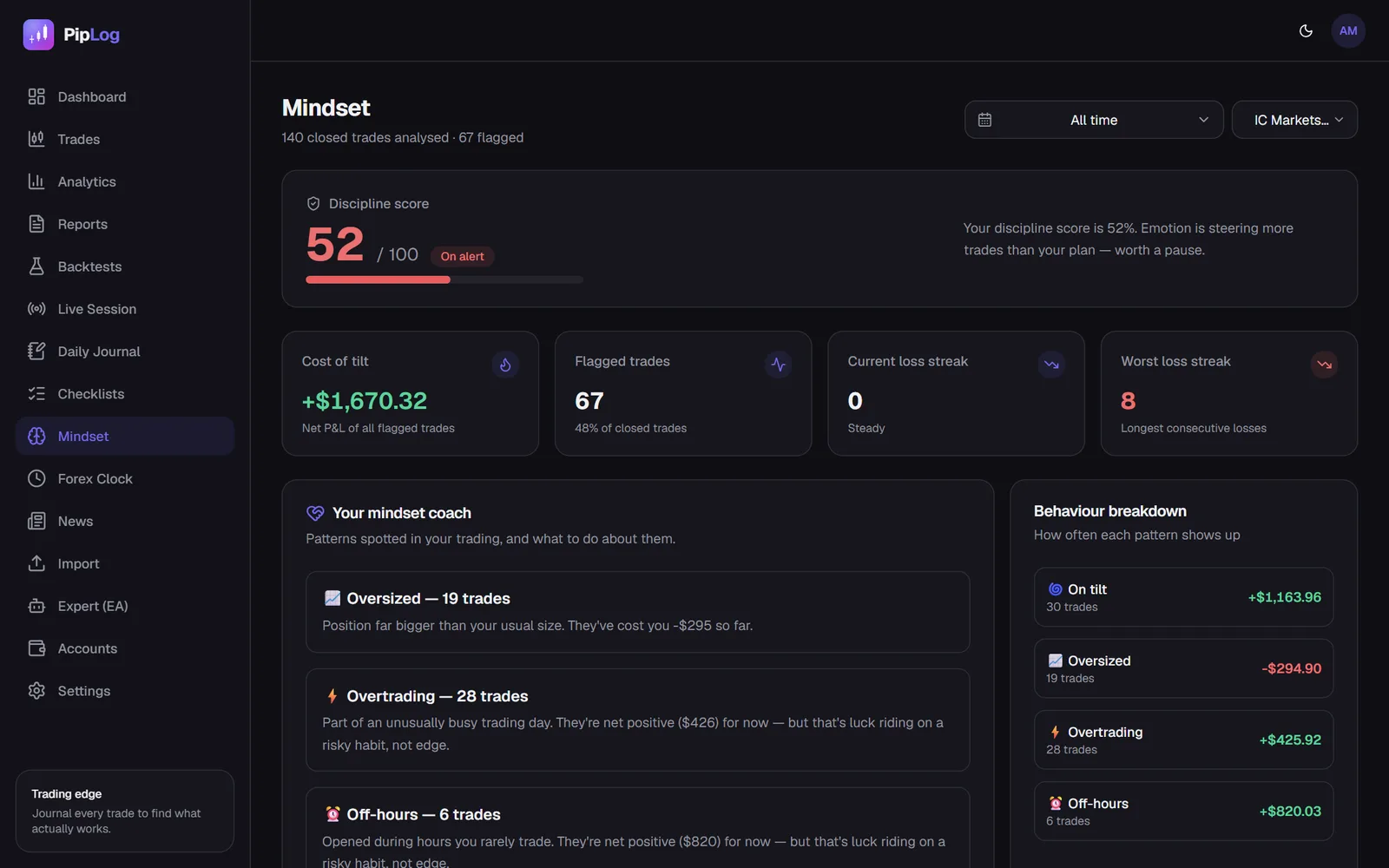Toggle dark mode moon icon
1389x868 pixels.
pyautogui.click(x=1306, y=31)
